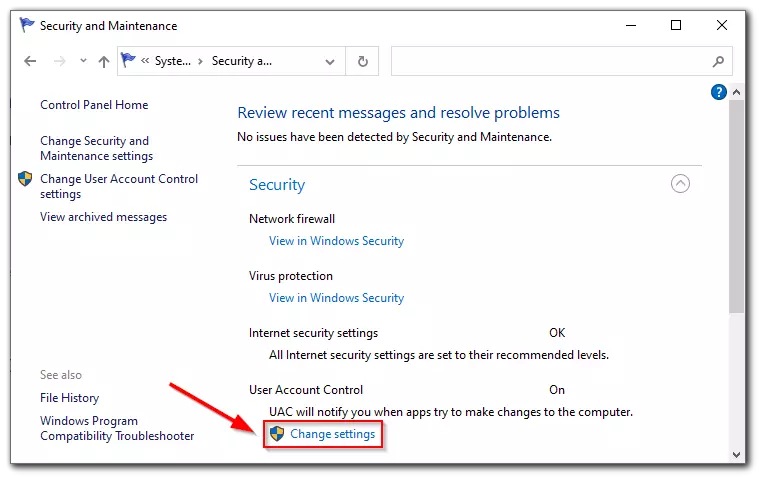Go back with the Back arrow

click(x=30, y=61)
